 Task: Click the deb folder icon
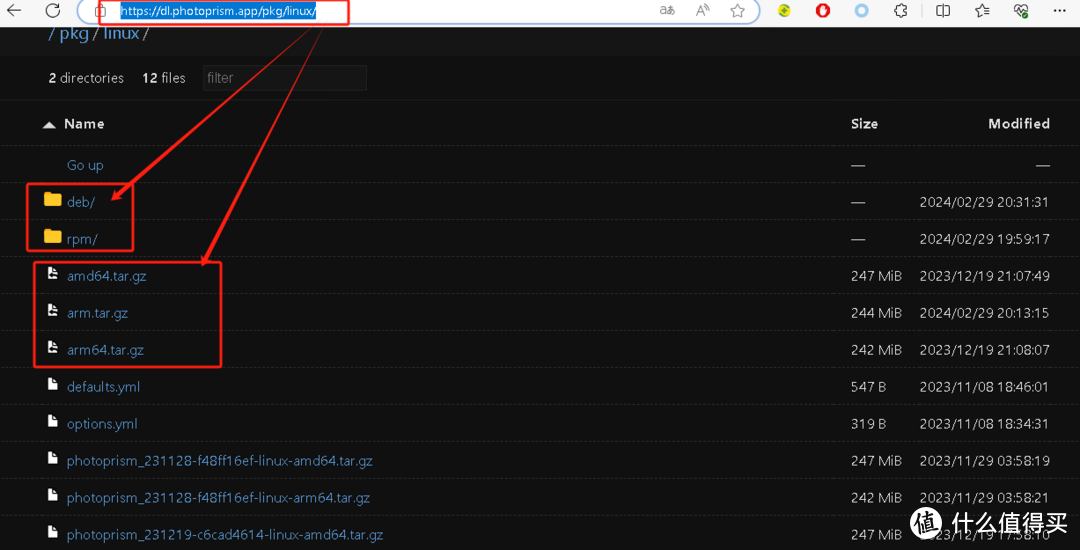[x=52, y=200]
